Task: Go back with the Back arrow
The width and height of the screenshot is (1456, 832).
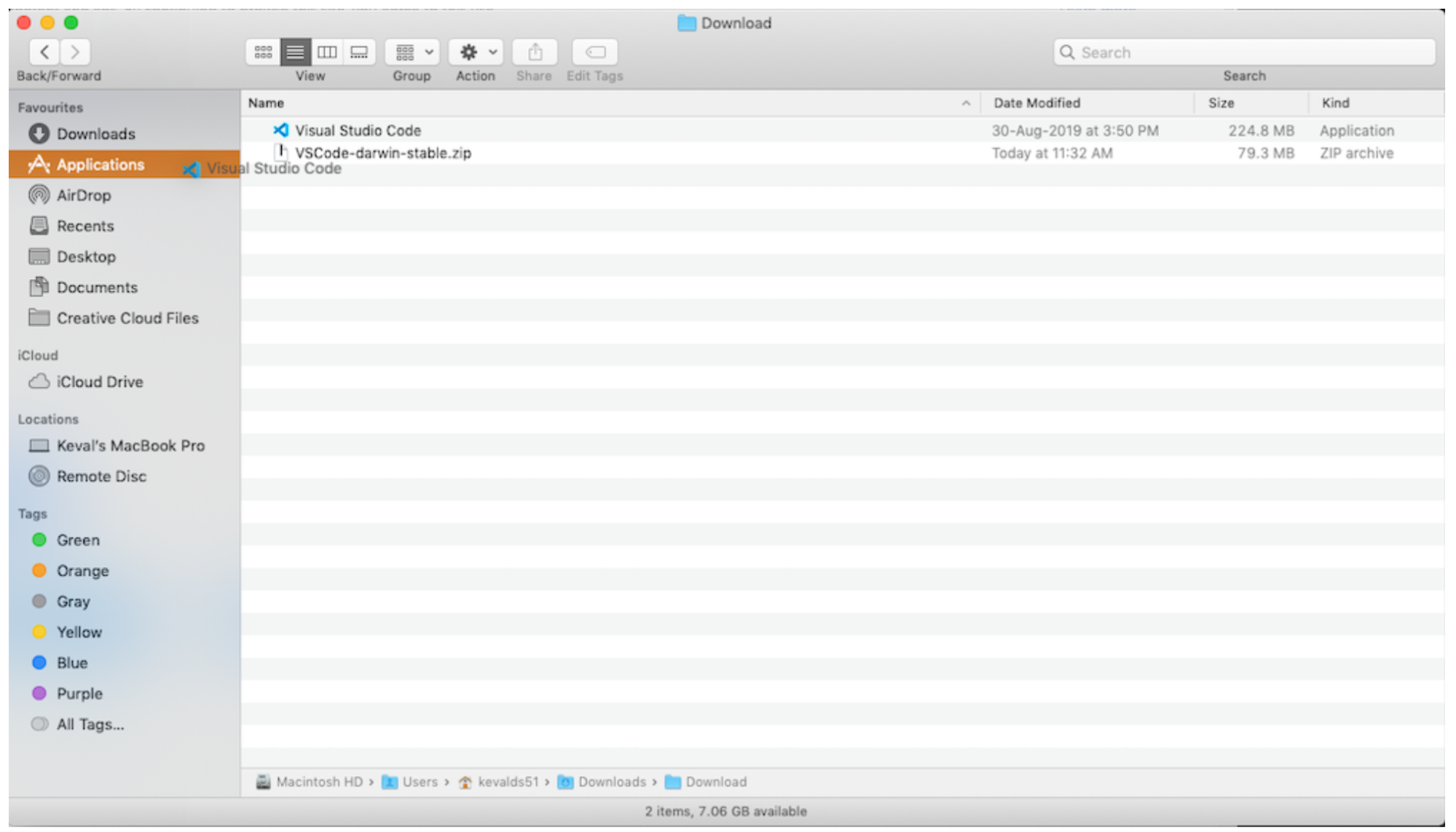Action: [44, 52]
